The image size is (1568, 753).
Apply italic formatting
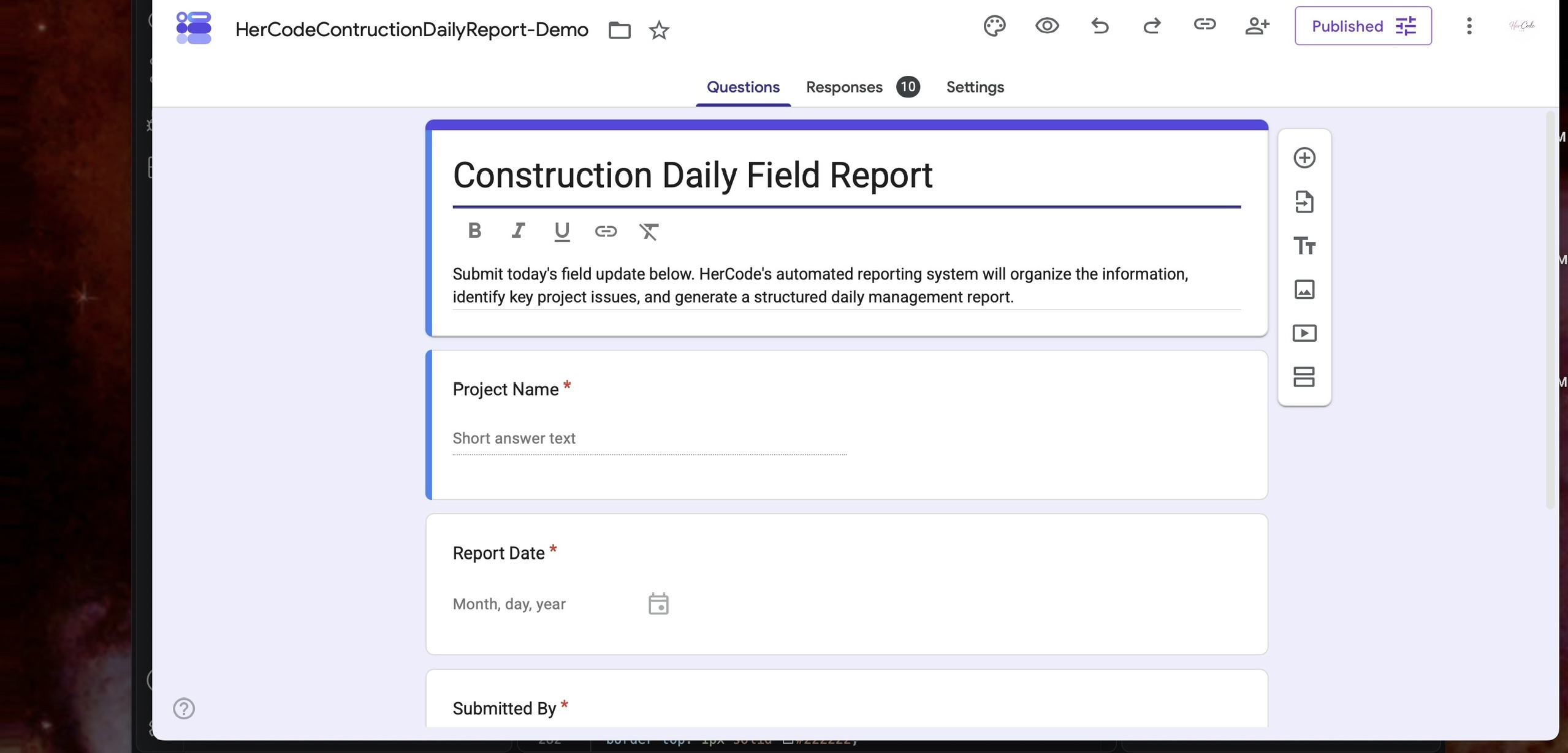tap(518, 230)
